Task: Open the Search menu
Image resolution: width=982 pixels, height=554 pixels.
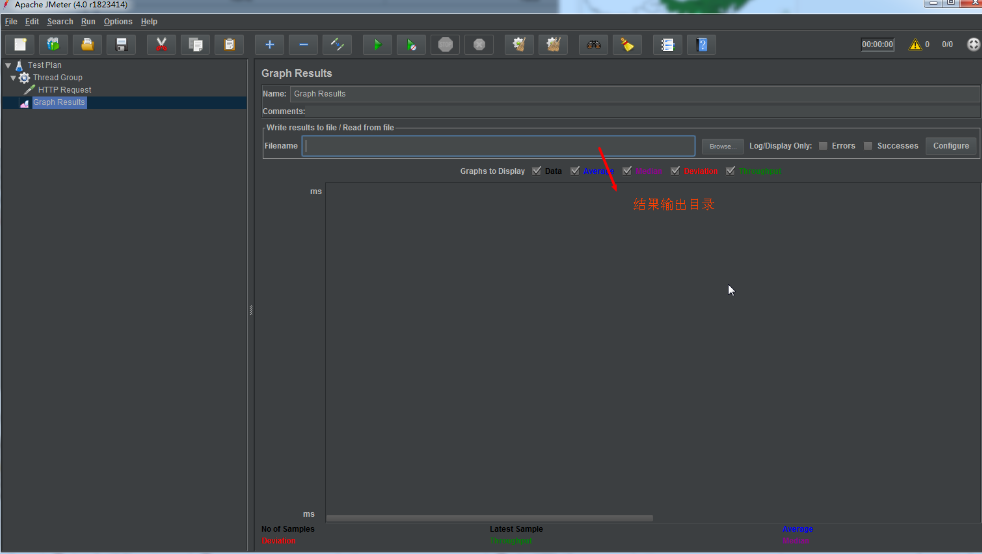Action: coord(60,21)
